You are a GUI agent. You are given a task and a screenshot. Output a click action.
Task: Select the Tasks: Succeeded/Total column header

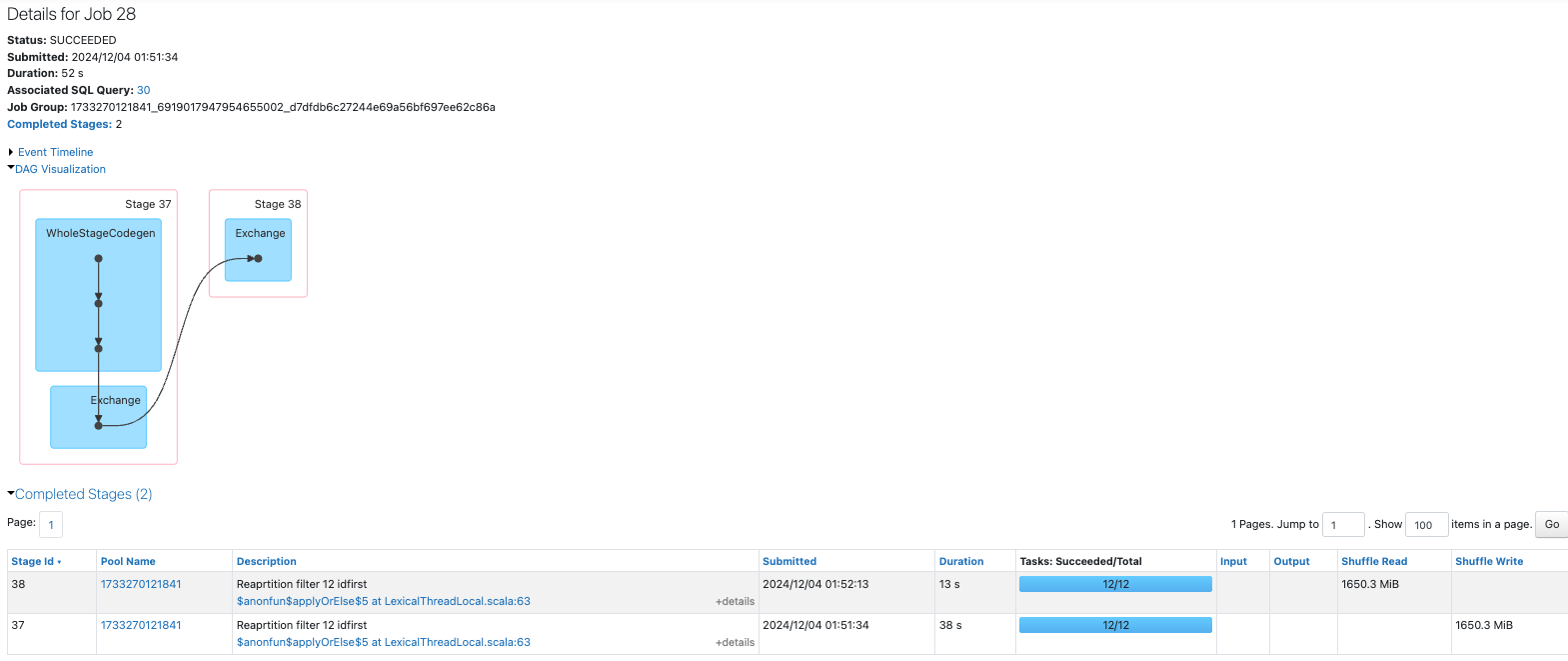pyautogui.click(x=1080, y=561)
